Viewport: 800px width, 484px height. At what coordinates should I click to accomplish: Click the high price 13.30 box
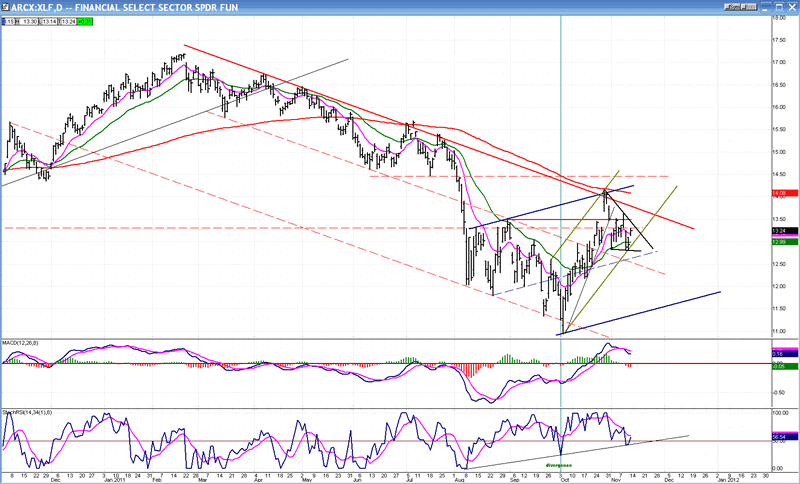point(27,21)
